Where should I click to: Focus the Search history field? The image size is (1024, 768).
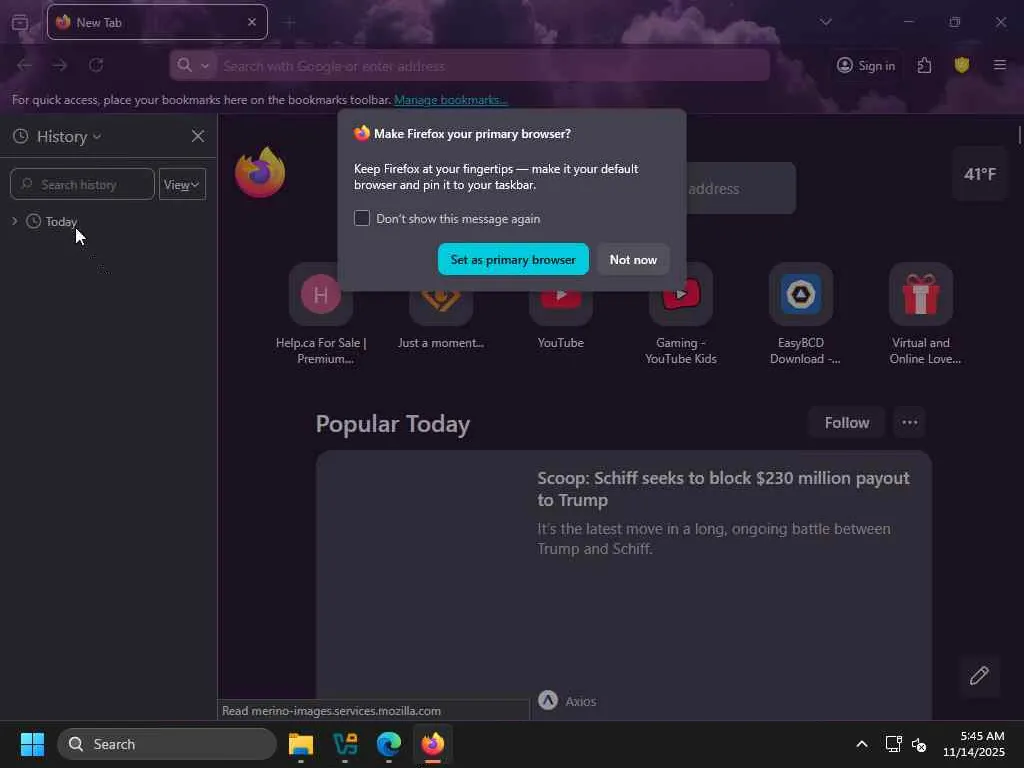(x=82, y=185)
